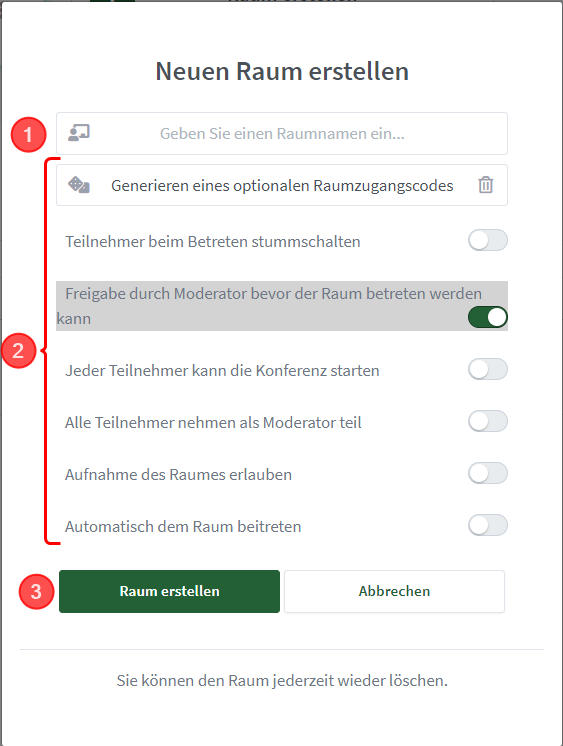
Task: Click the footer note about deleting the room
Action: click(282, 681)
